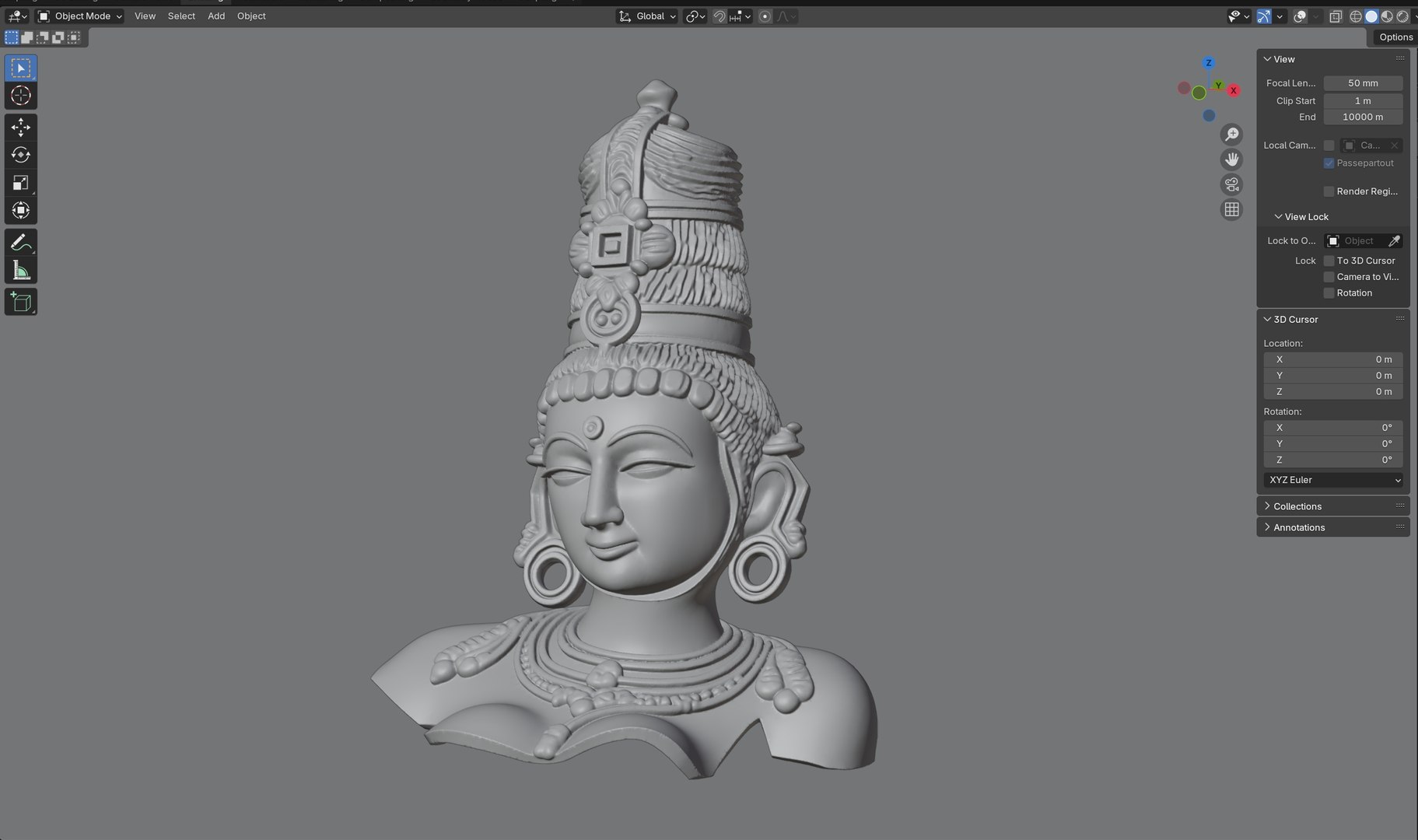Open the Object menu
The image size is (1418, 840).
click(x=251, y=16)
